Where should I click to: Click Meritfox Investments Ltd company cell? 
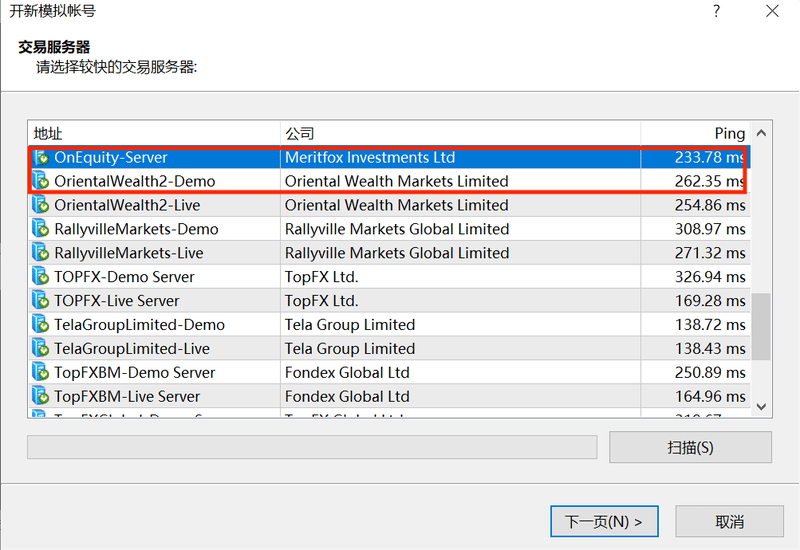[x=370, y=157]
